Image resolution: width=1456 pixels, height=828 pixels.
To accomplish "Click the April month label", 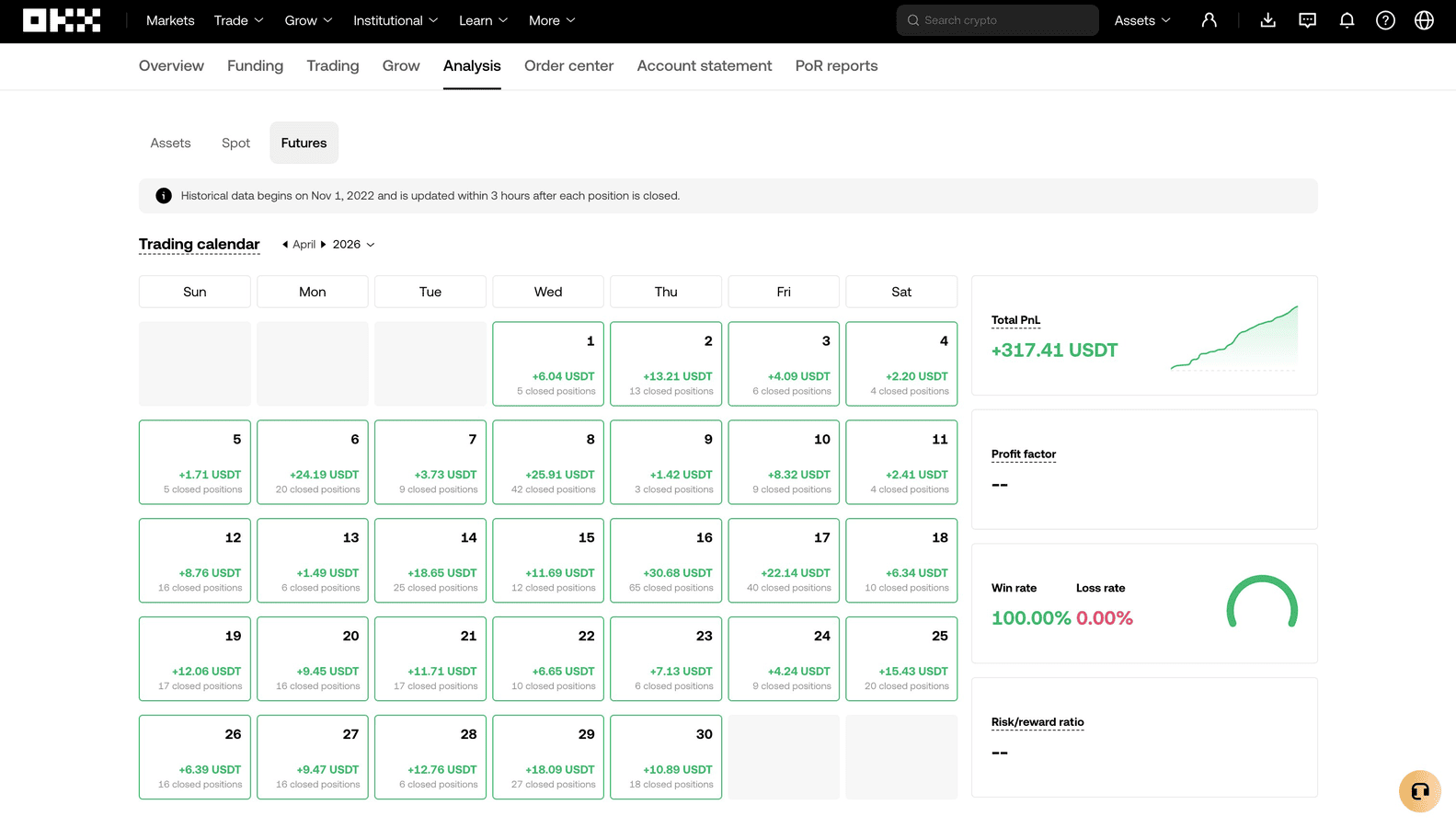I will pos(304,245).
